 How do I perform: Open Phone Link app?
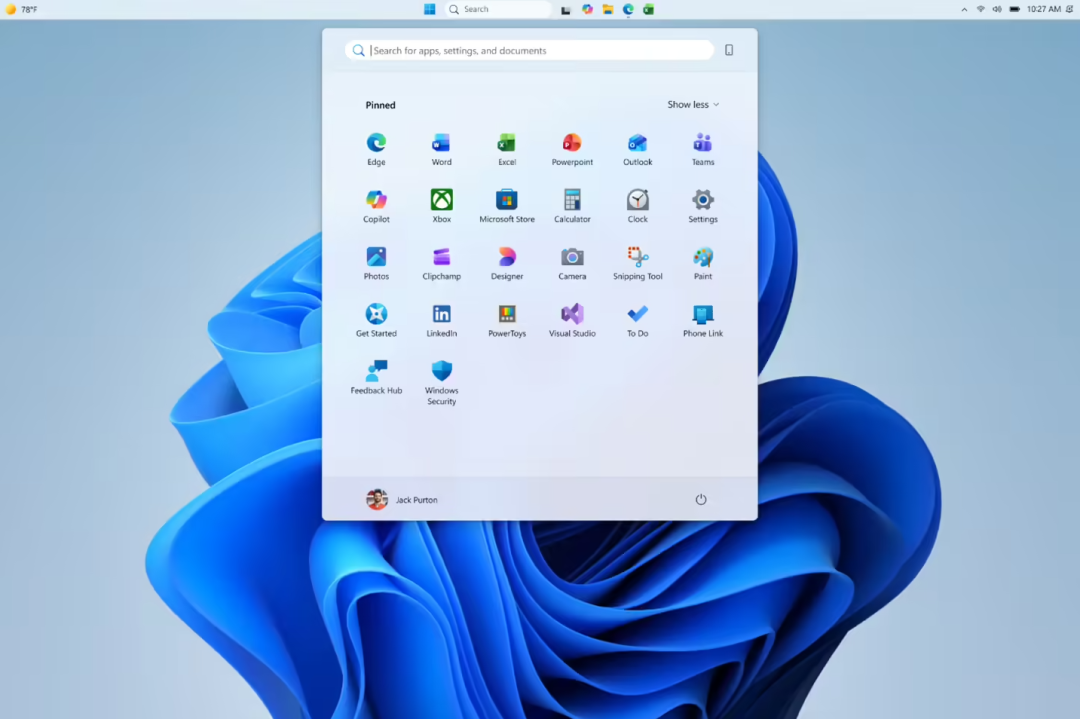(703, 321)
